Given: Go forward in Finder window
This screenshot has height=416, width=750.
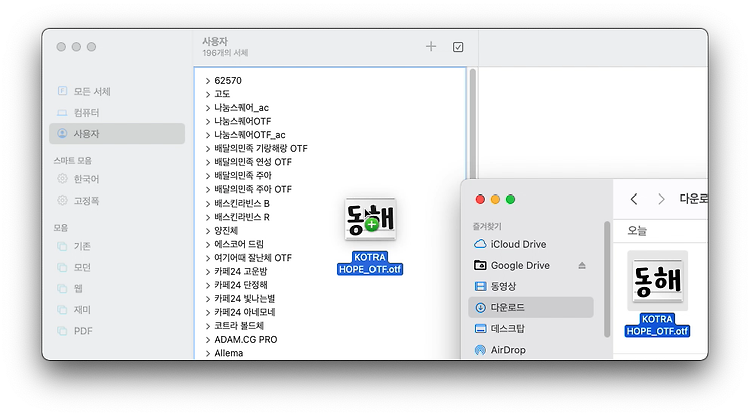Looking at the screenshot, I should click(661, 199).
